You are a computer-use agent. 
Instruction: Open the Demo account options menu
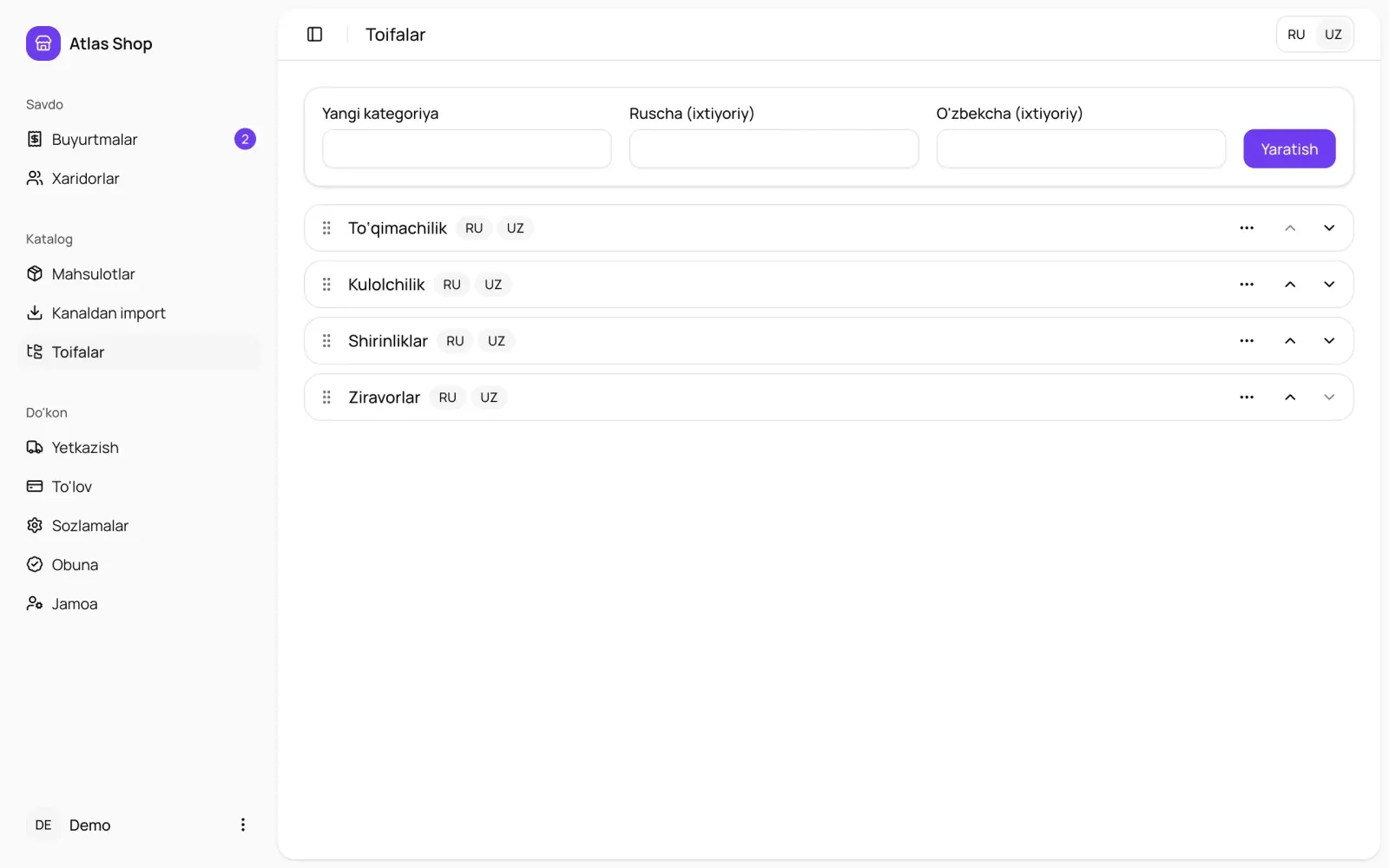point(243,825)
